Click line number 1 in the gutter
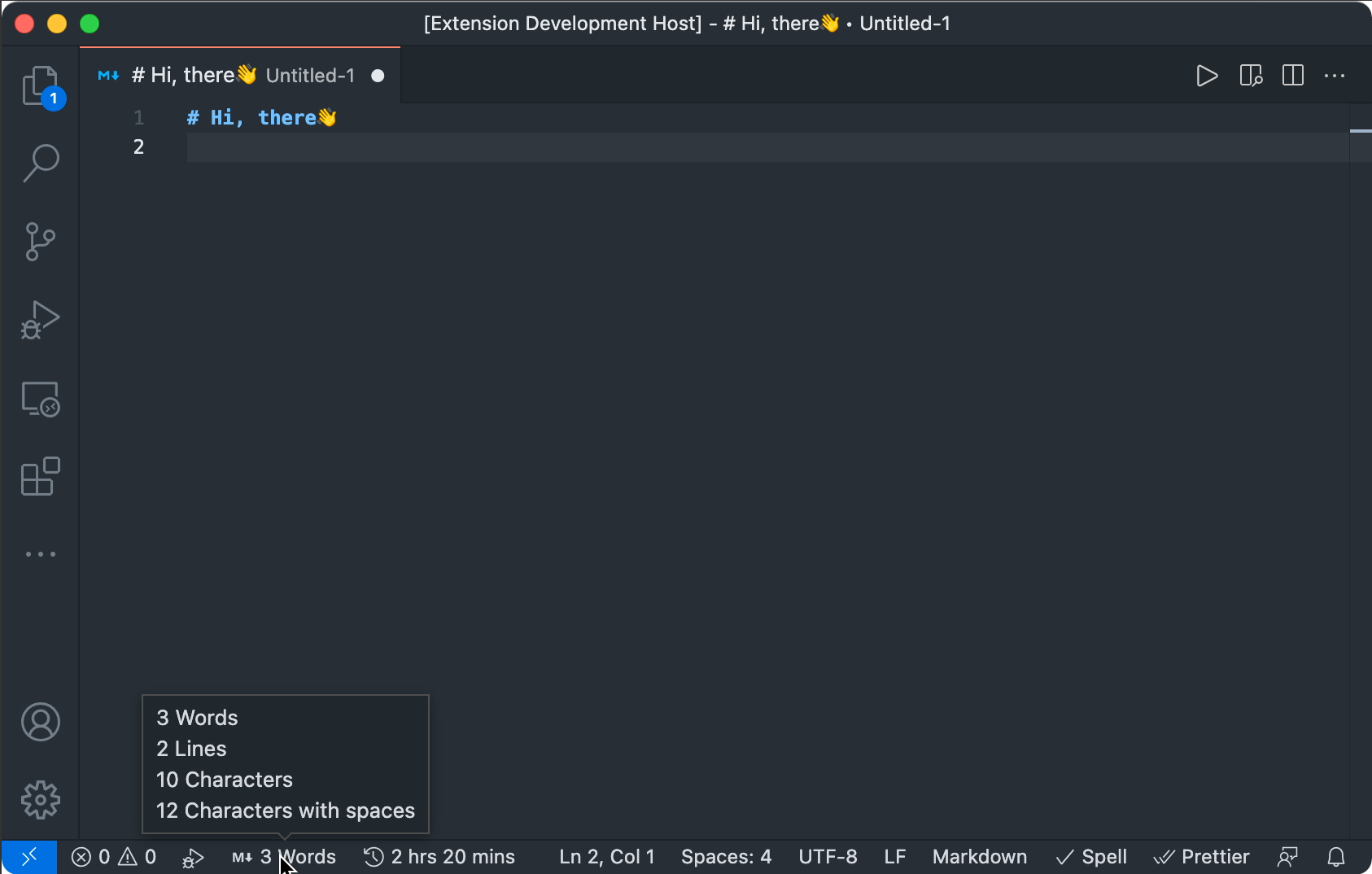The height and width of the screenshot is (874, 1372). pos(139,117)
